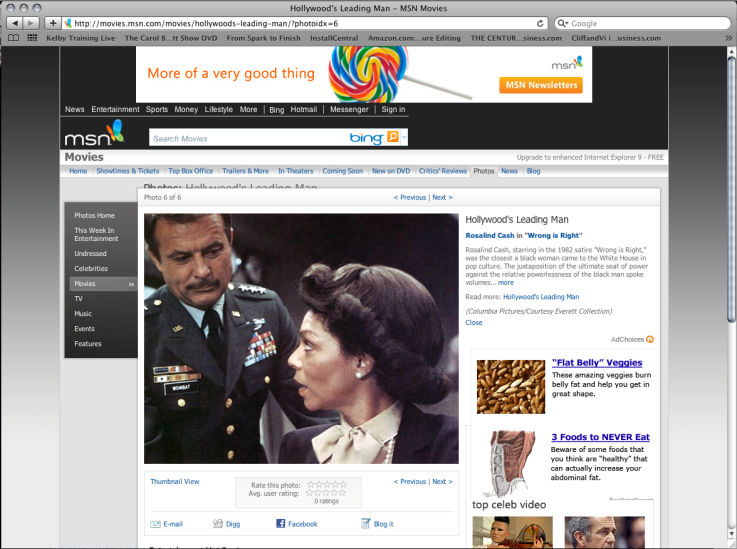Image resolution: width=737 pixels, height=549 pixels.
Task: Switch to Trailers & More tab
Action: pyautogui.click(x=245, y=171)
